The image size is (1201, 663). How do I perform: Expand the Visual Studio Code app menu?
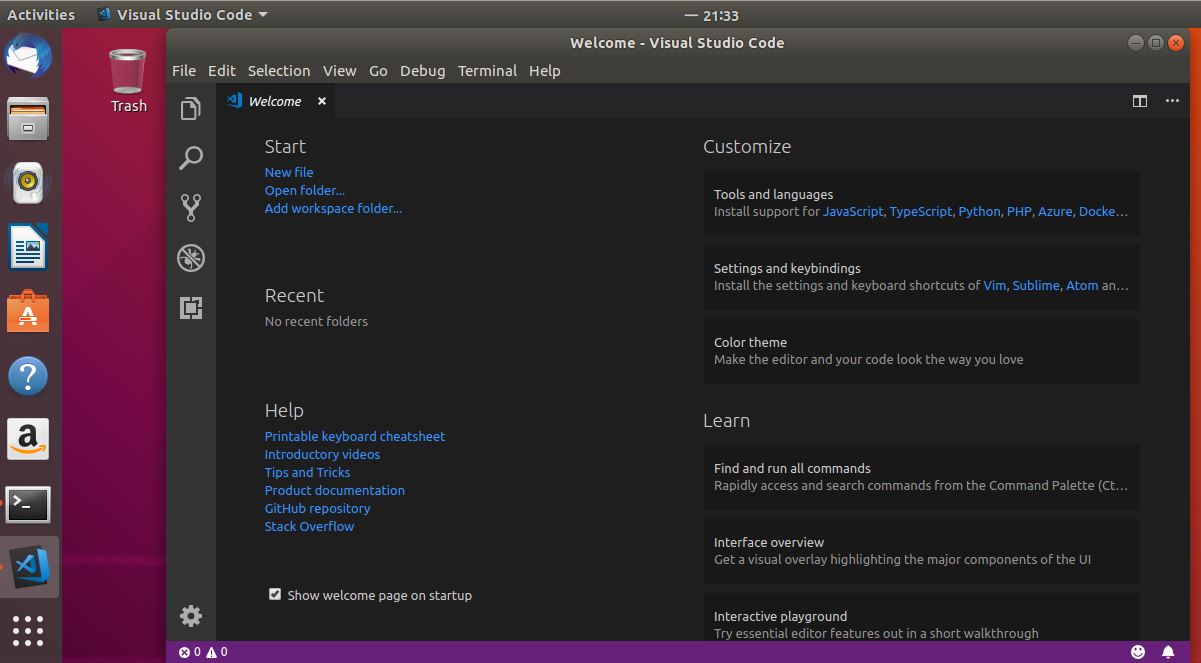(x=183, y=15)
